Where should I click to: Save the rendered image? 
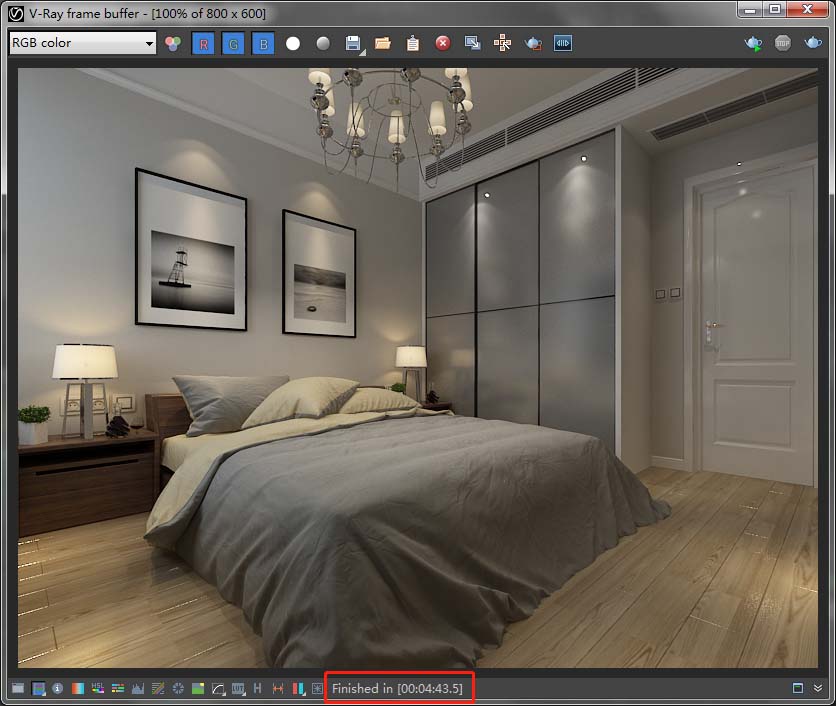pos(353,43)
